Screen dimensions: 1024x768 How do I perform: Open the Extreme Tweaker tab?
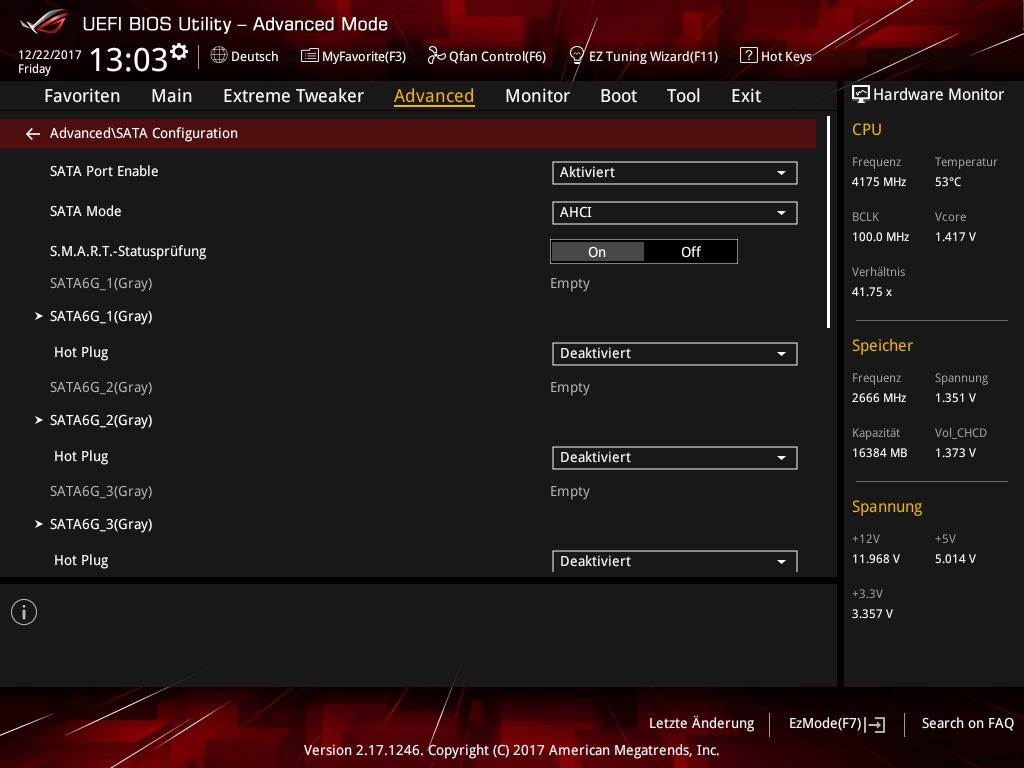click(293, 96)
